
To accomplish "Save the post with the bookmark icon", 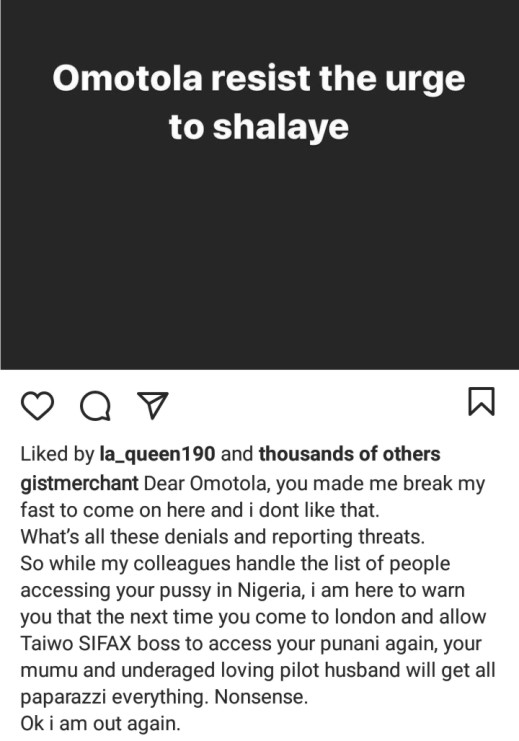I will pyautogui.click(x=481, y=402).
